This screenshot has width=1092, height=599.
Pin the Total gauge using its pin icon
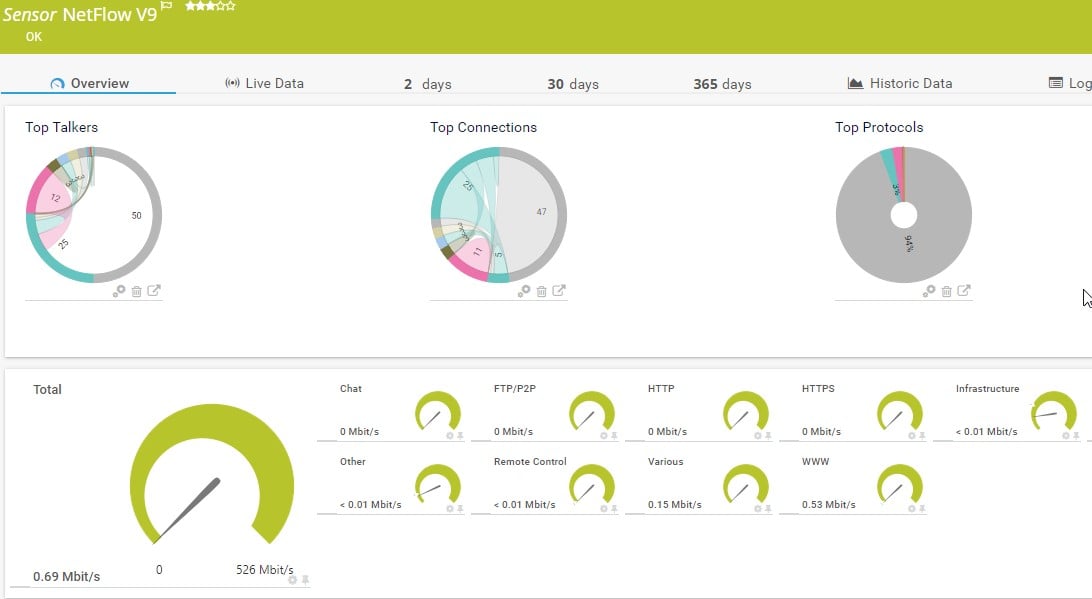coord(304,578)
